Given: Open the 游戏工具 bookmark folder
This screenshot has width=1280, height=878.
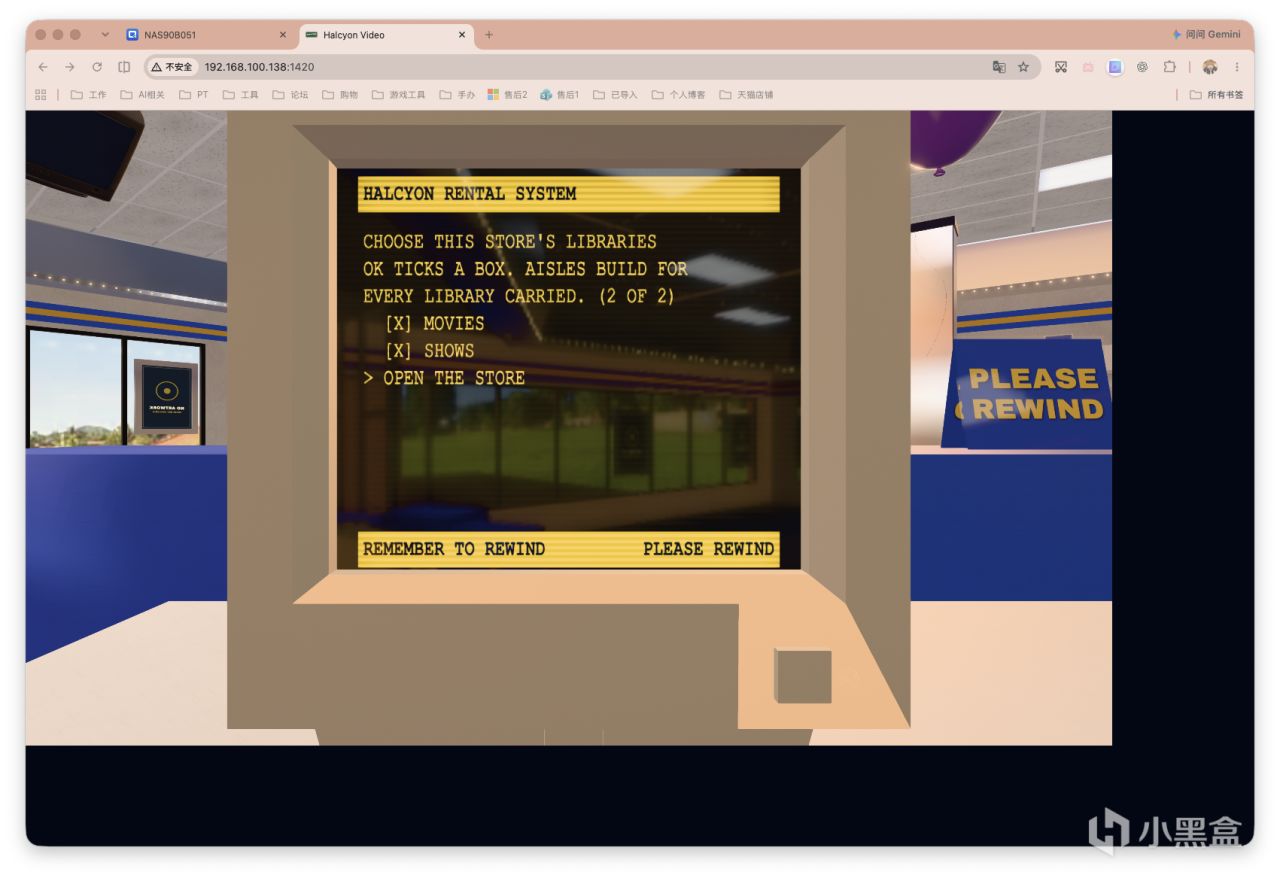Looking at the screenshot, I should [x=399, y=95].
